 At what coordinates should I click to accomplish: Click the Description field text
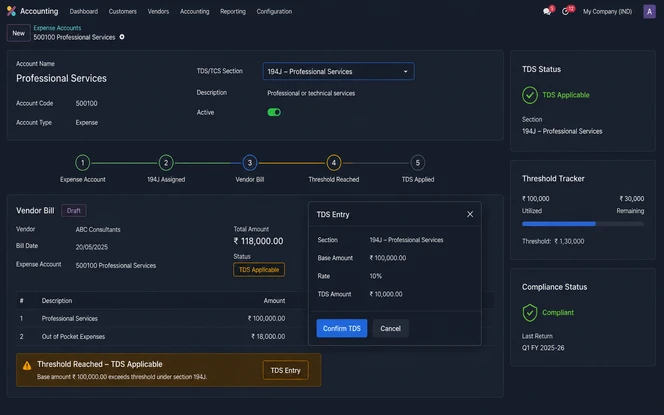coord(311,93)
